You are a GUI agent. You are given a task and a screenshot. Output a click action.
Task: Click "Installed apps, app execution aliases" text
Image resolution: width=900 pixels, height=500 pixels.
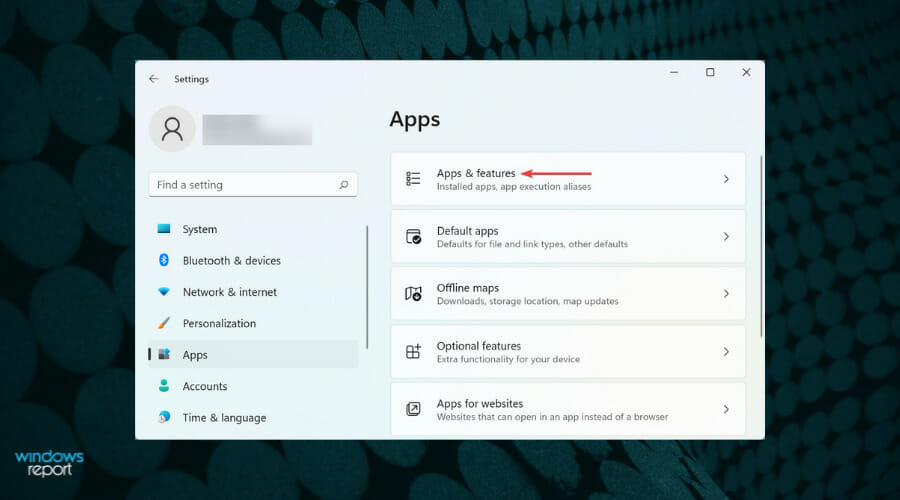pyautogui.click(x=514, y=187)
